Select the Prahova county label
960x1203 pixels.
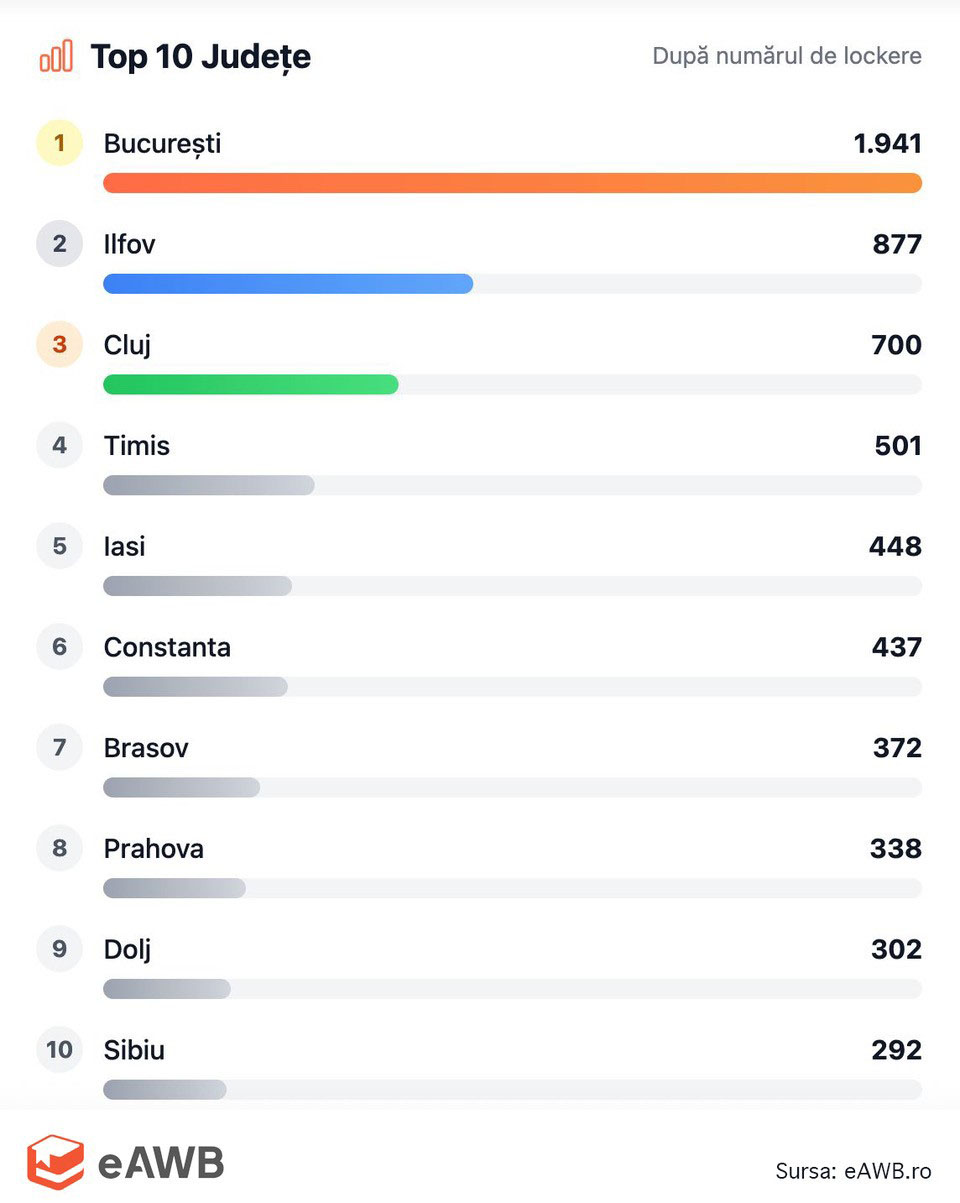pyautogui.click(x=153, y=848)
